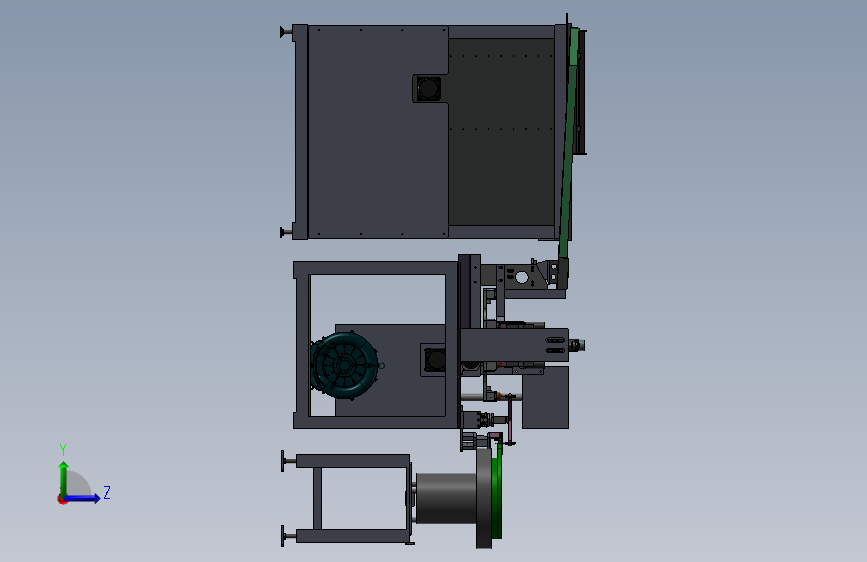
Task: Select the square port on the top cabinet panel
Action: 428,89
